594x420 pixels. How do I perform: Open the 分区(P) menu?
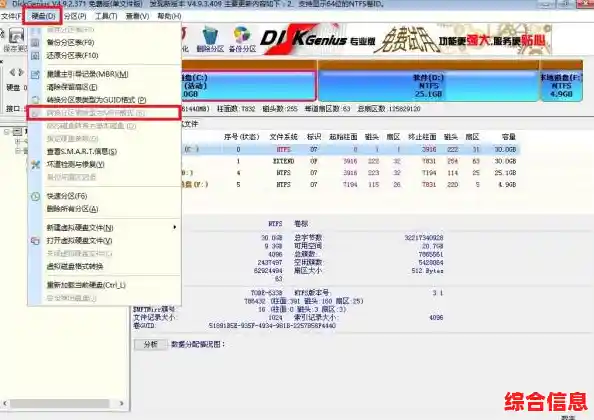pos(75,16)
